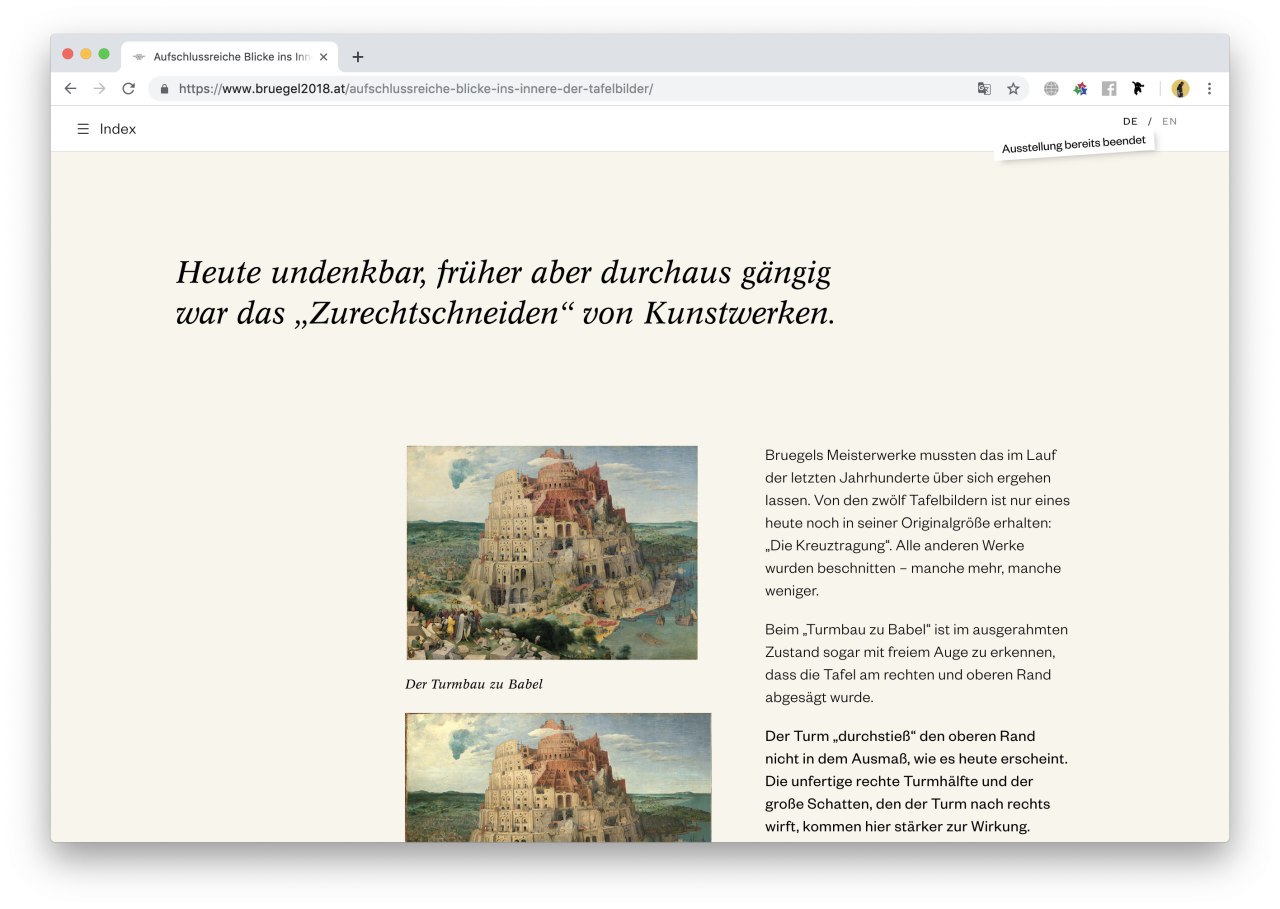The height and width of the screenshot is (909, 1280).
Task: Click the red close window button
Action: [68, 54]
